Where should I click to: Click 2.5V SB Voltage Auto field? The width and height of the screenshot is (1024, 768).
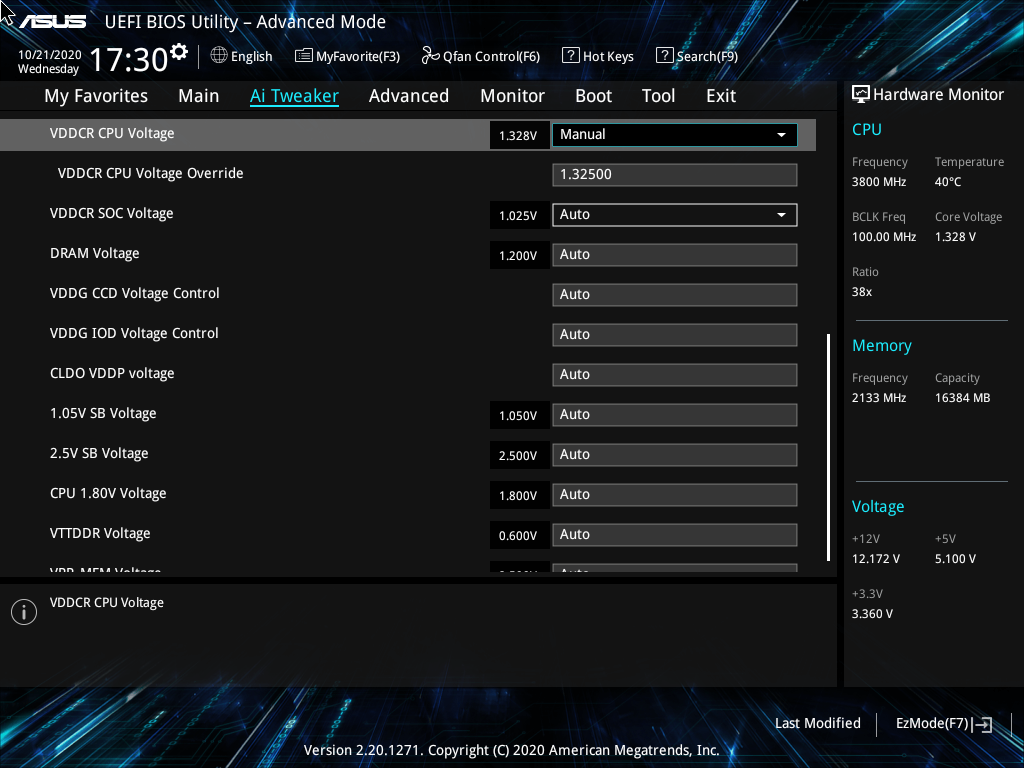(674, 455)
